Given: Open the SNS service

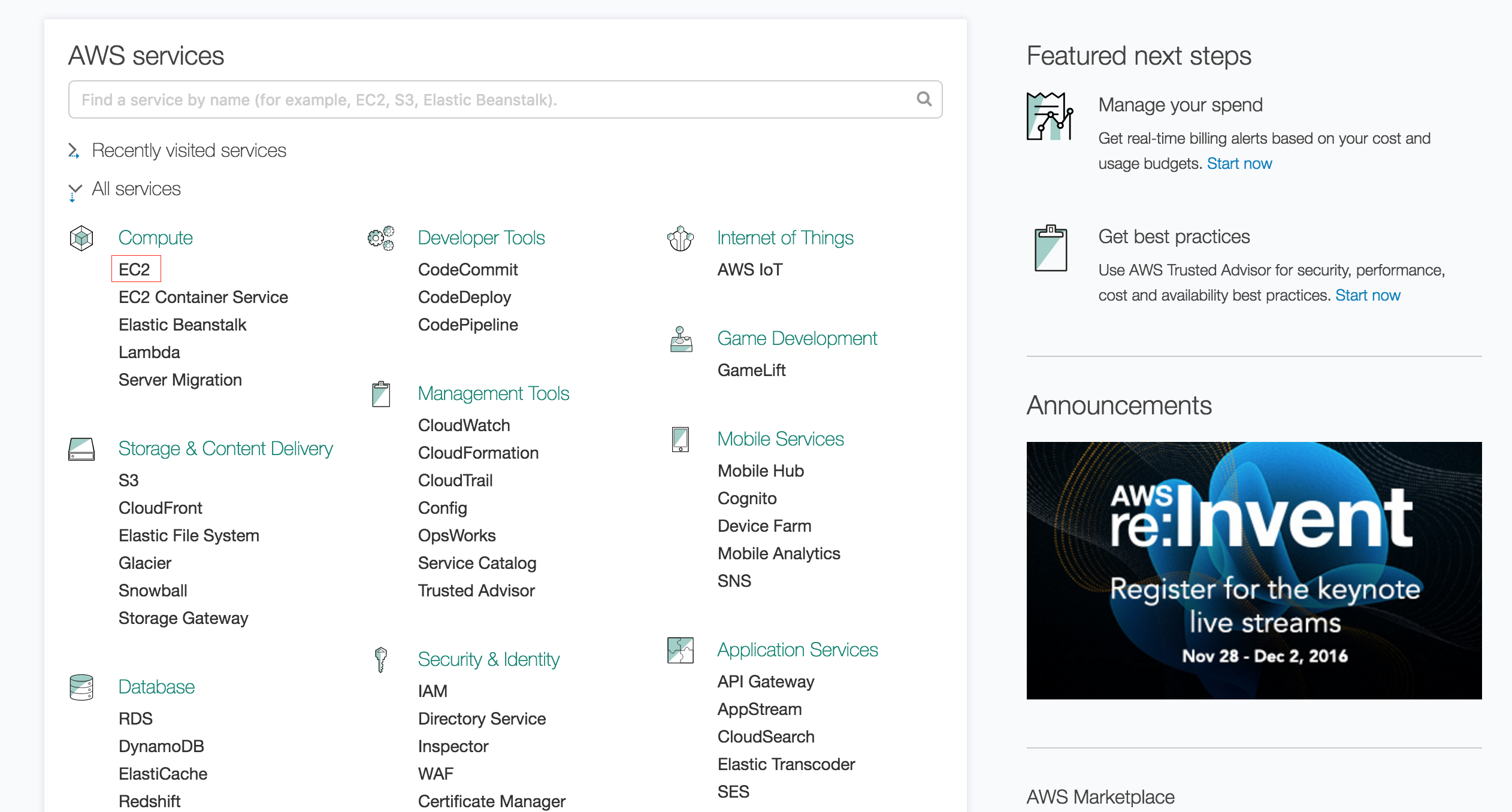Looking at the screenshot, I should coord(734,581).
